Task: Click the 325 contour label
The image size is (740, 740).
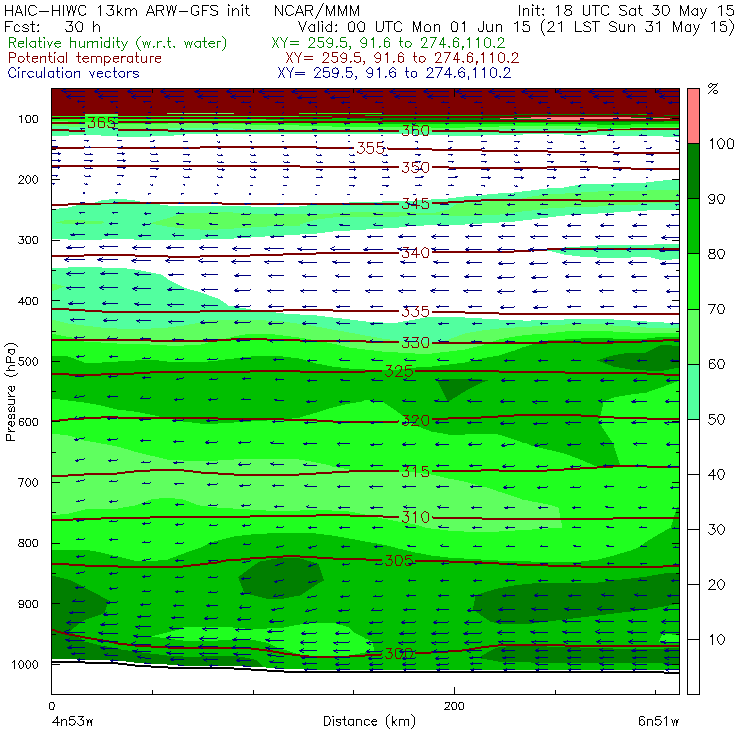Action: [x=399, y=371]
